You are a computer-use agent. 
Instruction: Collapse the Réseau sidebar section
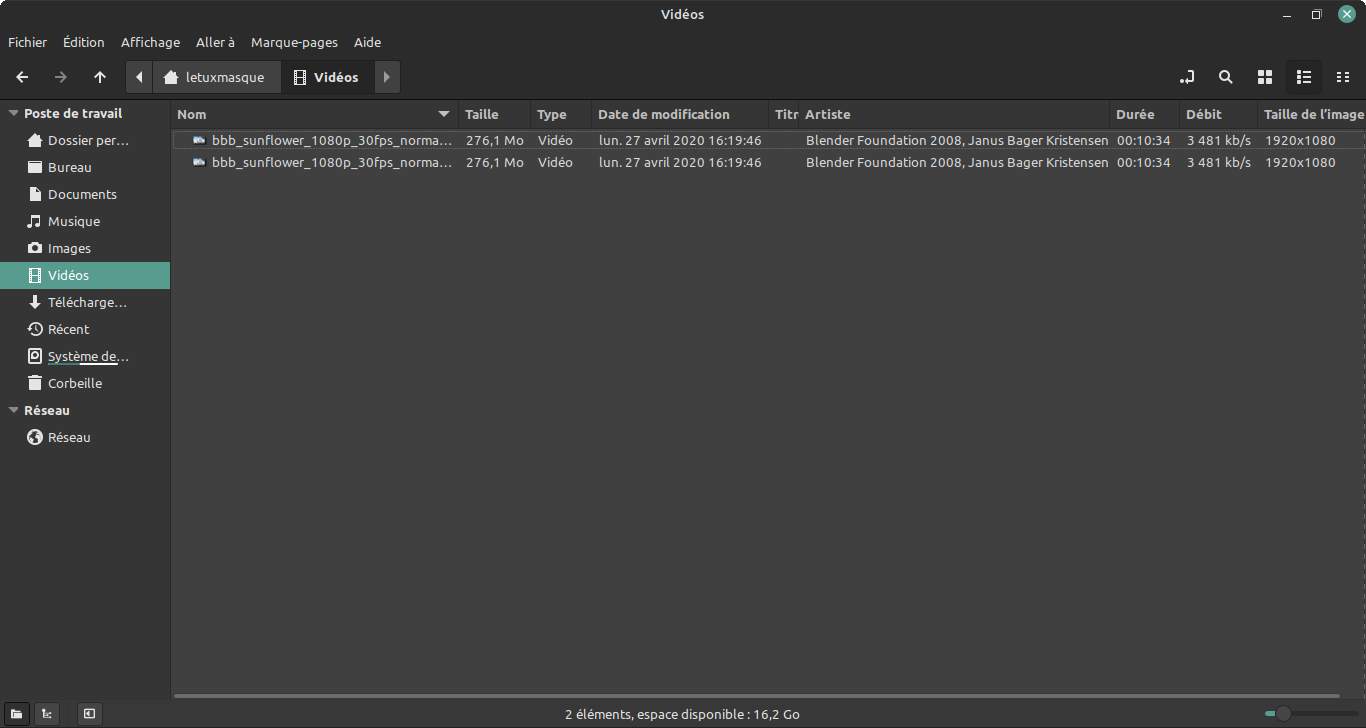click(13, 411)
